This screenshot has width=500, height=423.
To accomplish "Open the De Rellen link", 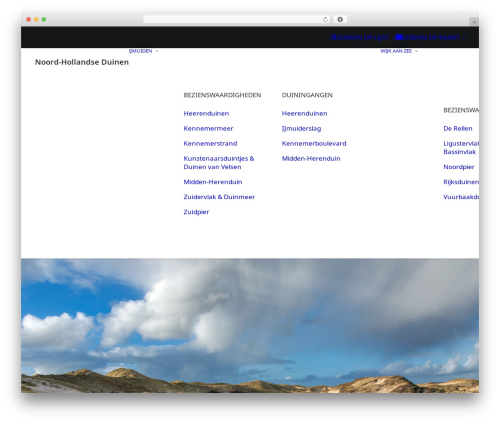I will pyautogui.click(x=458, y=128).
